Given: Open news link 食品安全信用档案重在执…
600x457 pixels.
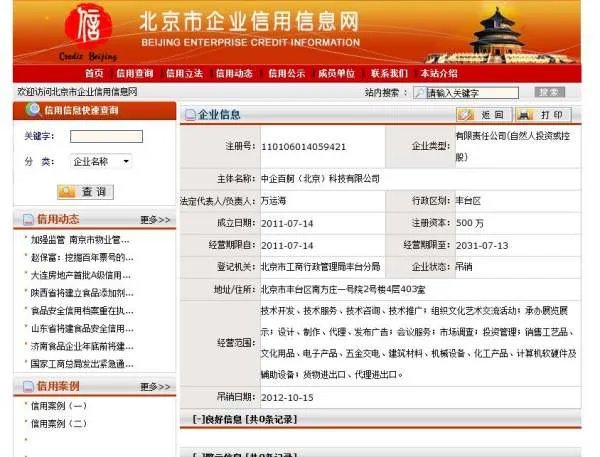Looking at the screenshot, I should (x=82, y=311).
